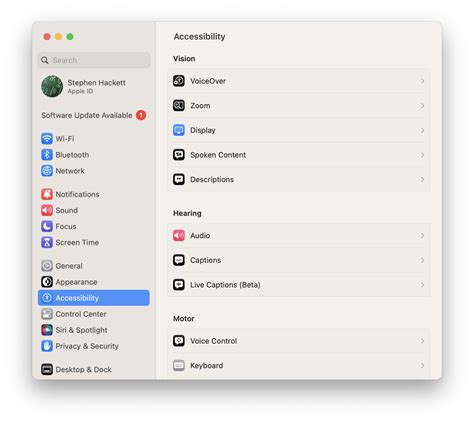The image size is (474, 422).
Task: Click the Control Center label
Action: click(81, 314)
